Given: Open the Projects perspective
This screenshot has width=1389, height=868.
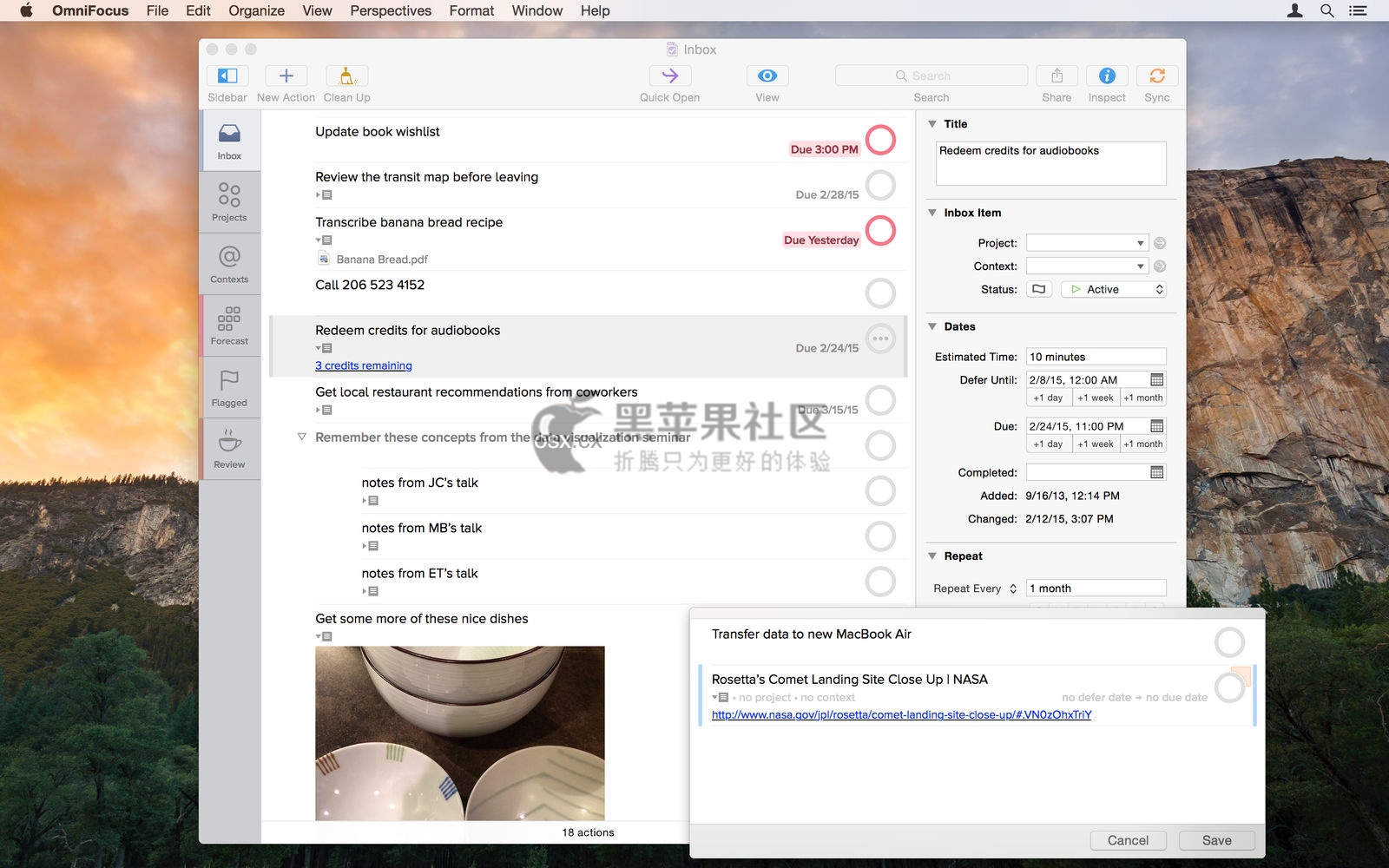Looking at the screenshot, I should coord(229,202).
